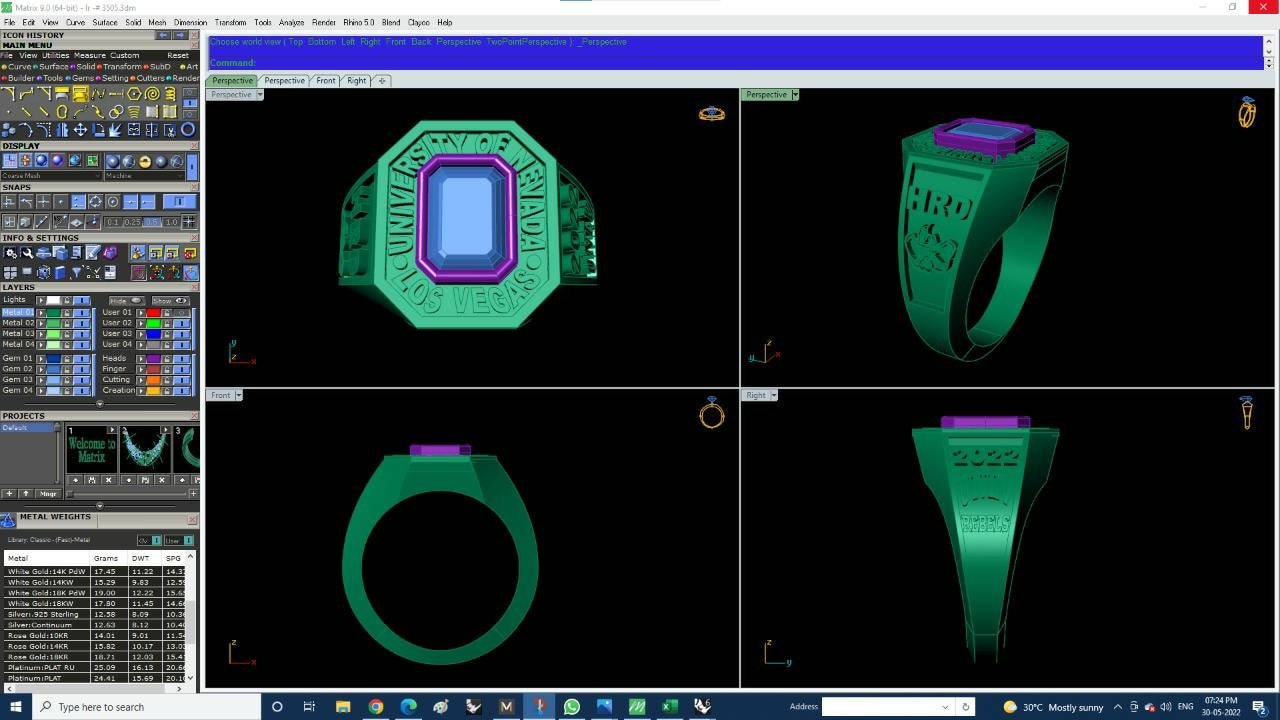Launch Excel from the taskbar
Image resolution: width=1280 pixels, height=720 pixels.
coord(670,707)
